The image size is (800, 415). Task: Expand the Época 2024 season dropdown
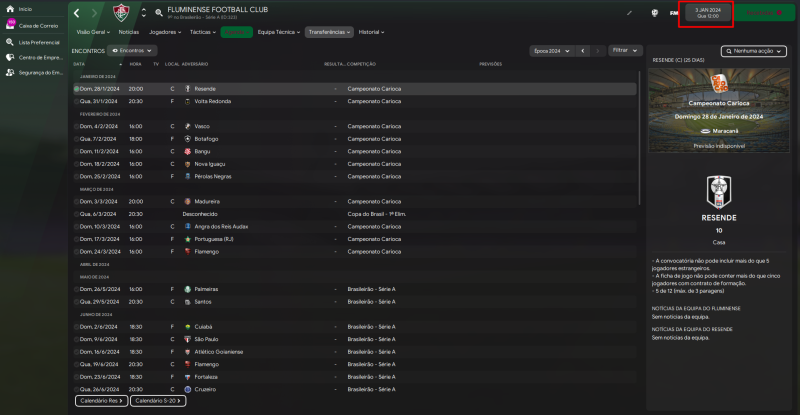pyautogui.click(x=566, y=50)
